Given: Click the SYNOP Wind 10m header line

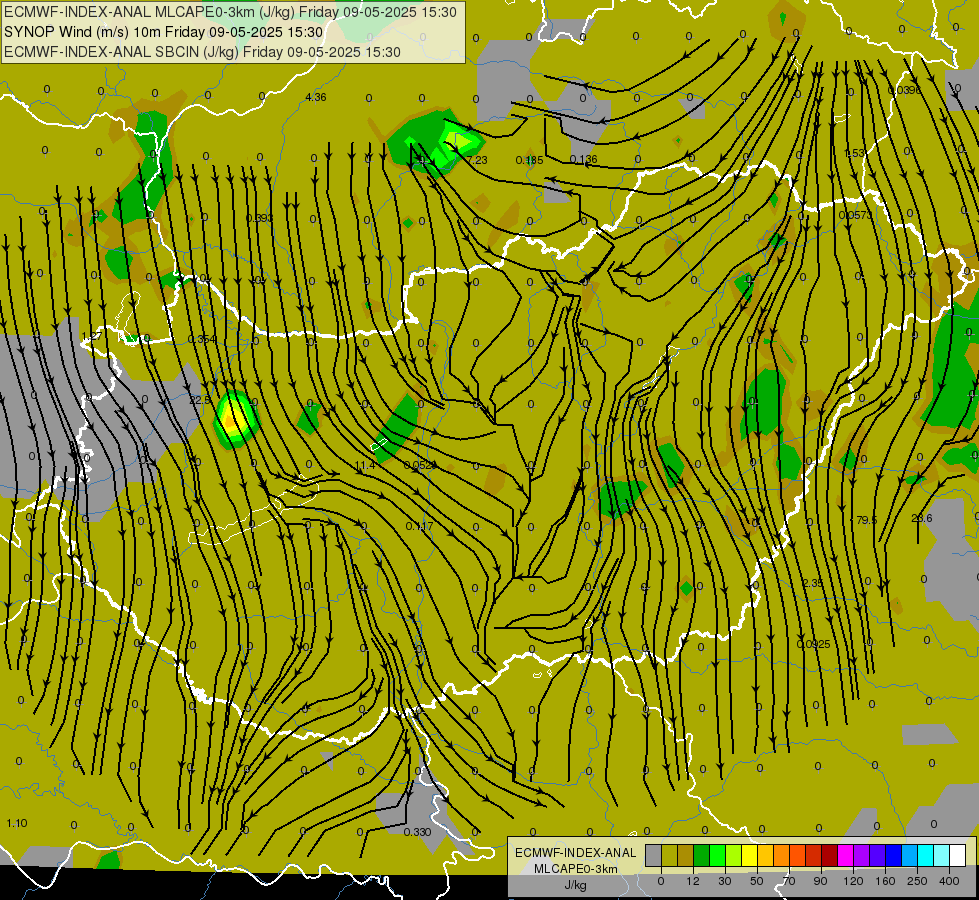Looking at the screenshot, I should click(164, 32).
